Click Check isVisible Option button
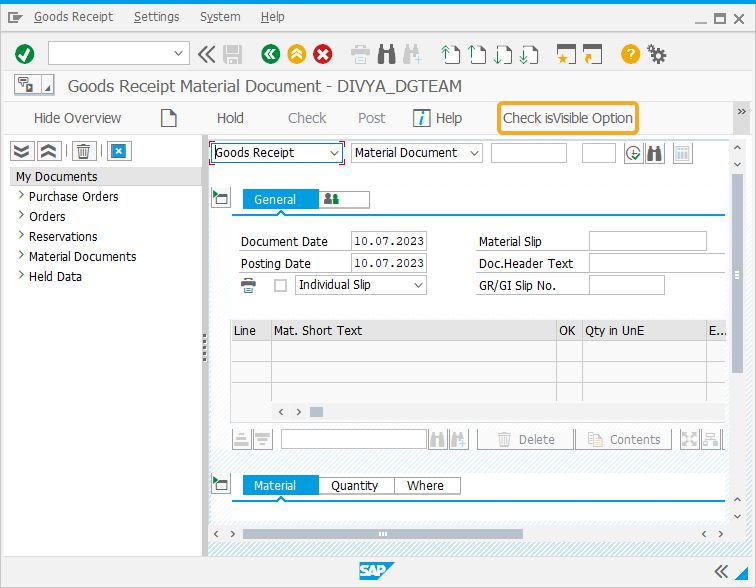The width and height of the screenshot is (756, 588). coord(567,118)
